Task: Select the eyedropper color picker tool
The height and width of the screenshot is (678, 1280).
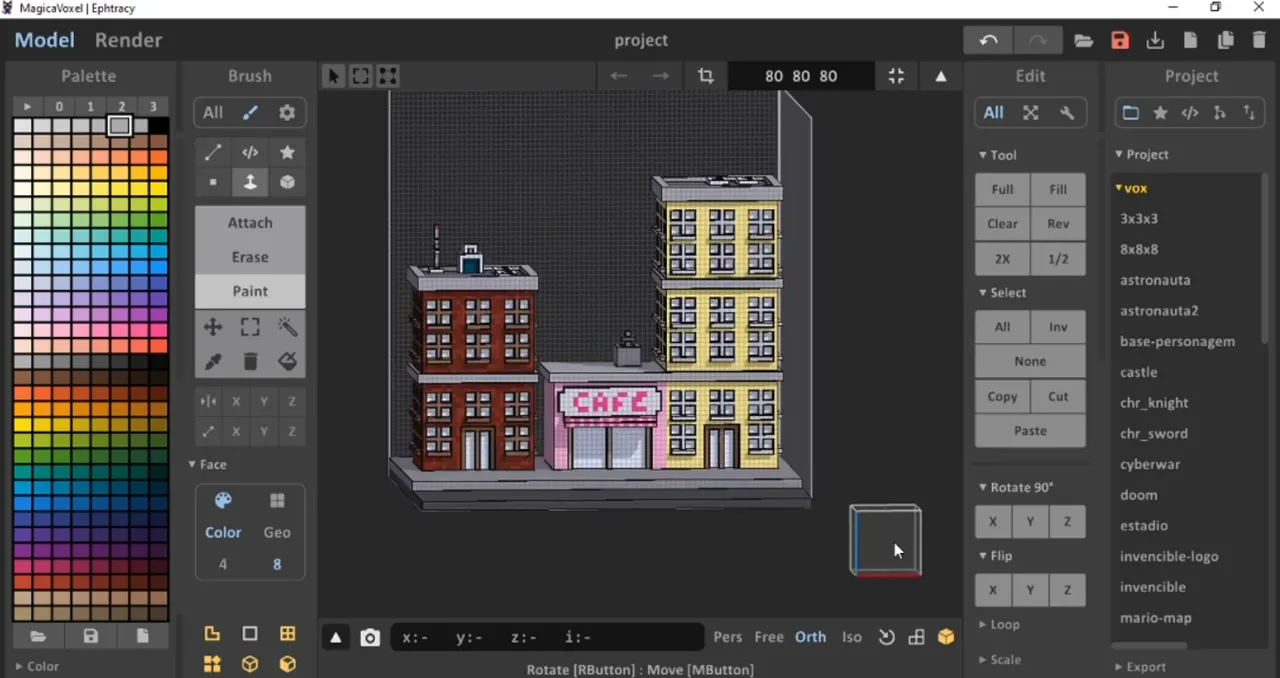Action: click(x=213, y=361)
